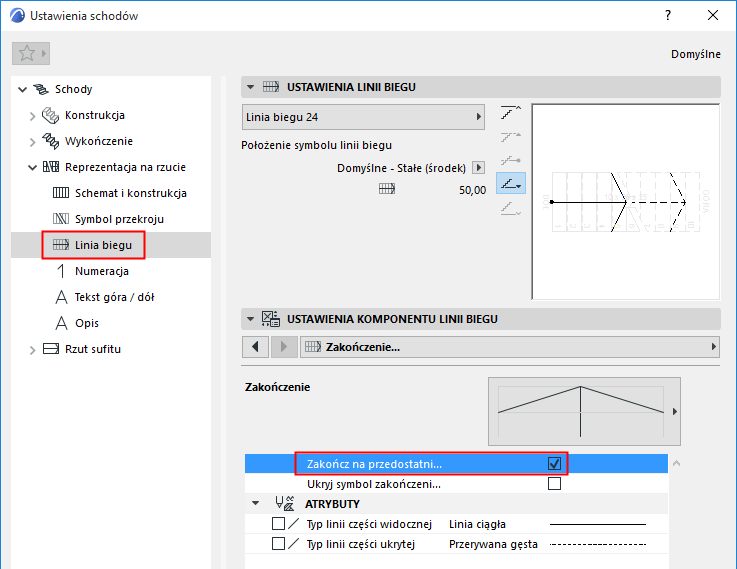737x569 pixels.
Task: Collapse Reprezentacja na rzucie node
Action: (32, 167)
